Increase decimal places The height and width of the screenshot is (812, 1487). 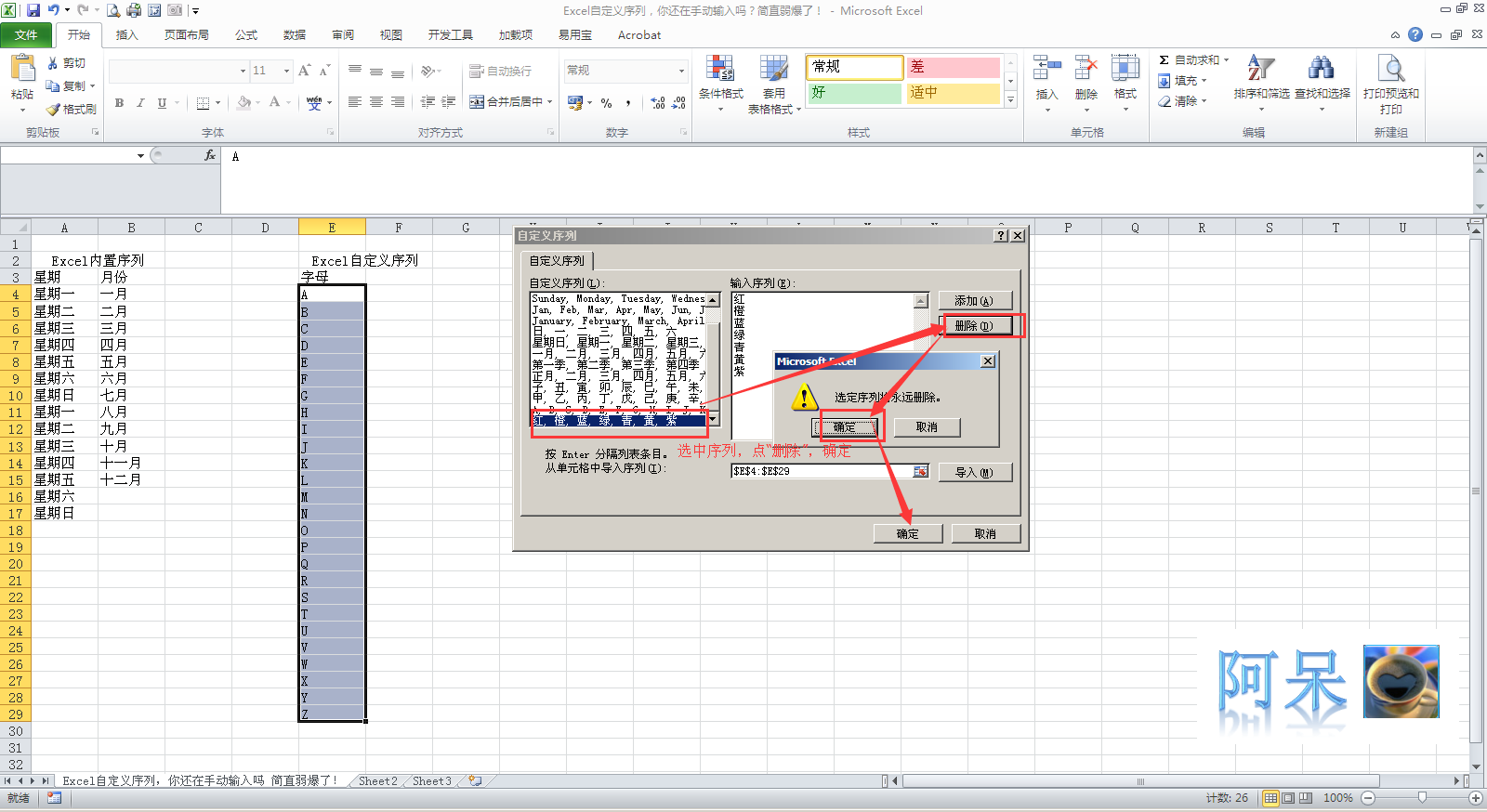click(x=658, y=102)
